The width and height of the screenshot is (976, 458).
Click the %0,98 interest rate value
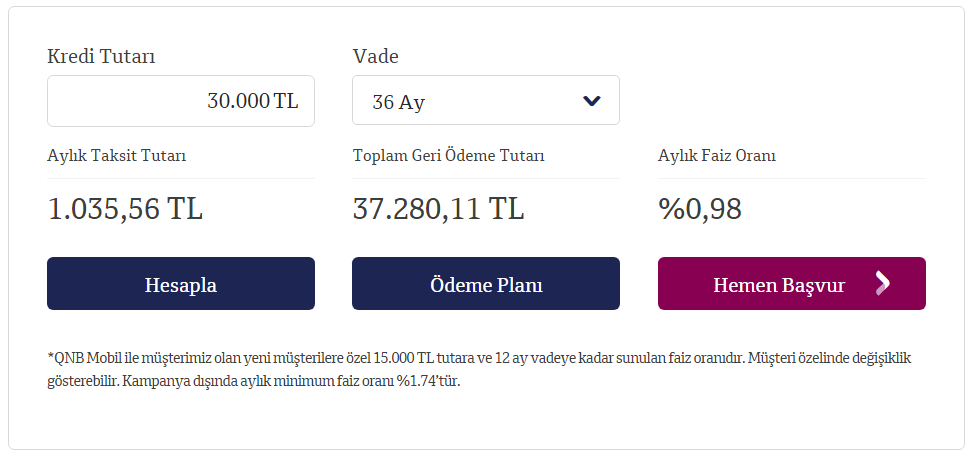pos(700,208)
